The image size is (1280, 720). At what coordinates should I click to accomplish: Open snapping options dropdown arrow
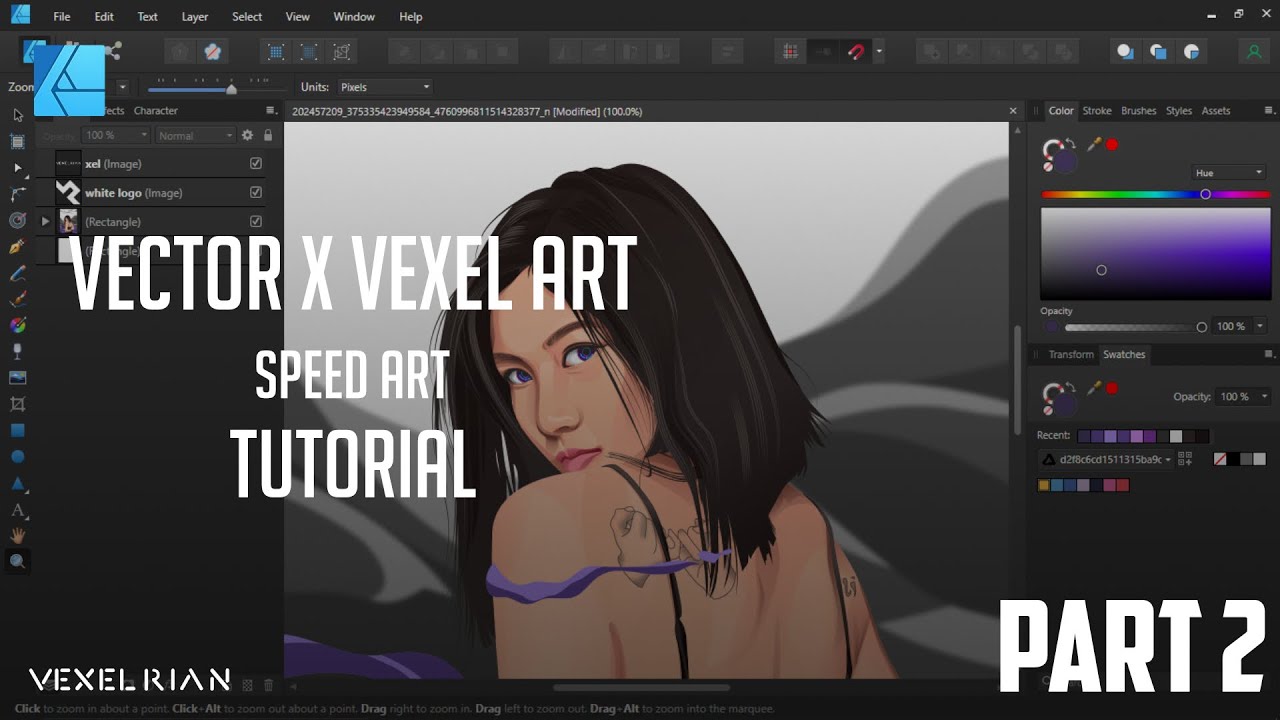pyautogui.click(x=879, y=52)
